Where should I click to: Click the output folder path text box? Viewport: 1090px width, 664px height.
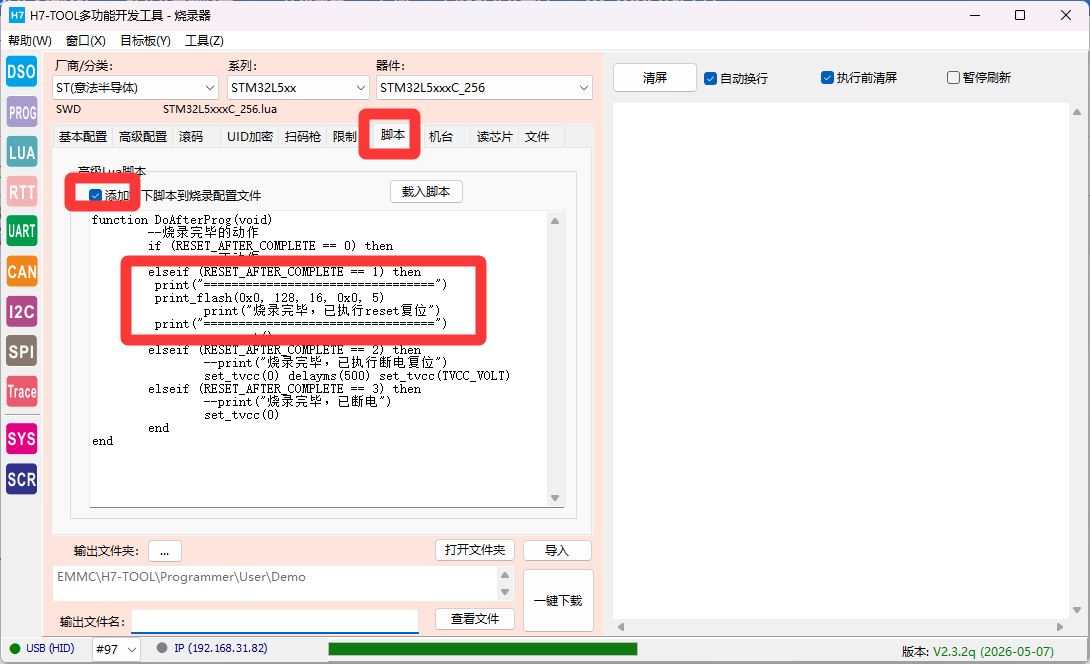275,583
